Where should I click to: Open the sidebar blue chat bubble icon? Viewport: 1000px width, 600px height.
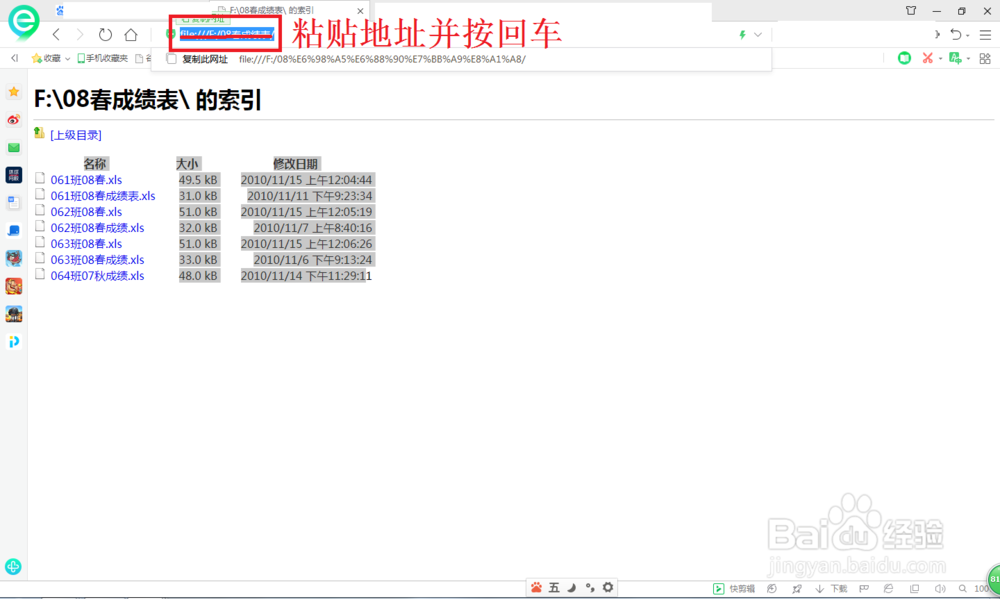pyautogui.click(x=13, y=230)
